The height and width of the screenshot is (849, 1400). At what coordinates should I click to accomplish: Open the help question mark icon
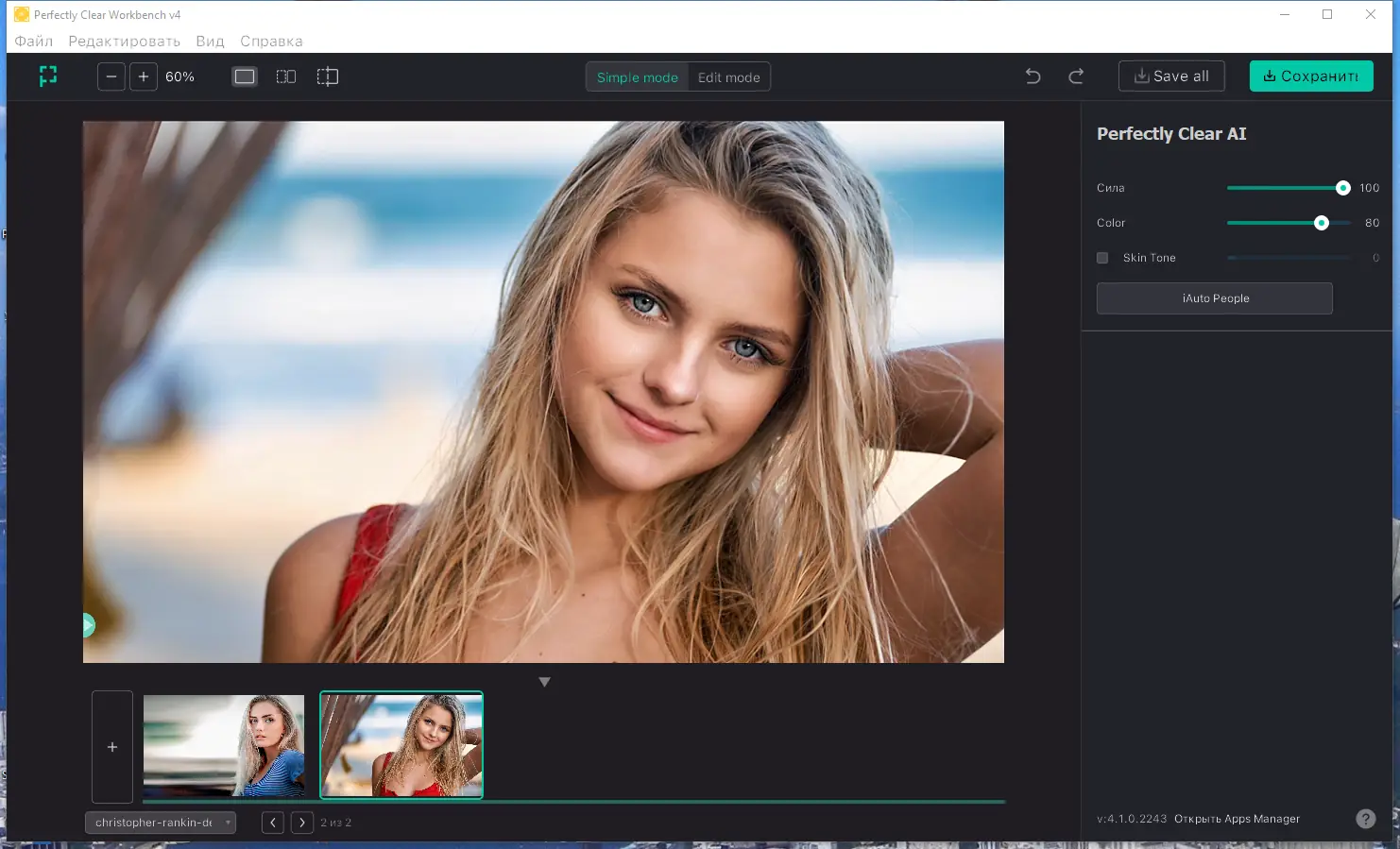tap(1365, 819)
